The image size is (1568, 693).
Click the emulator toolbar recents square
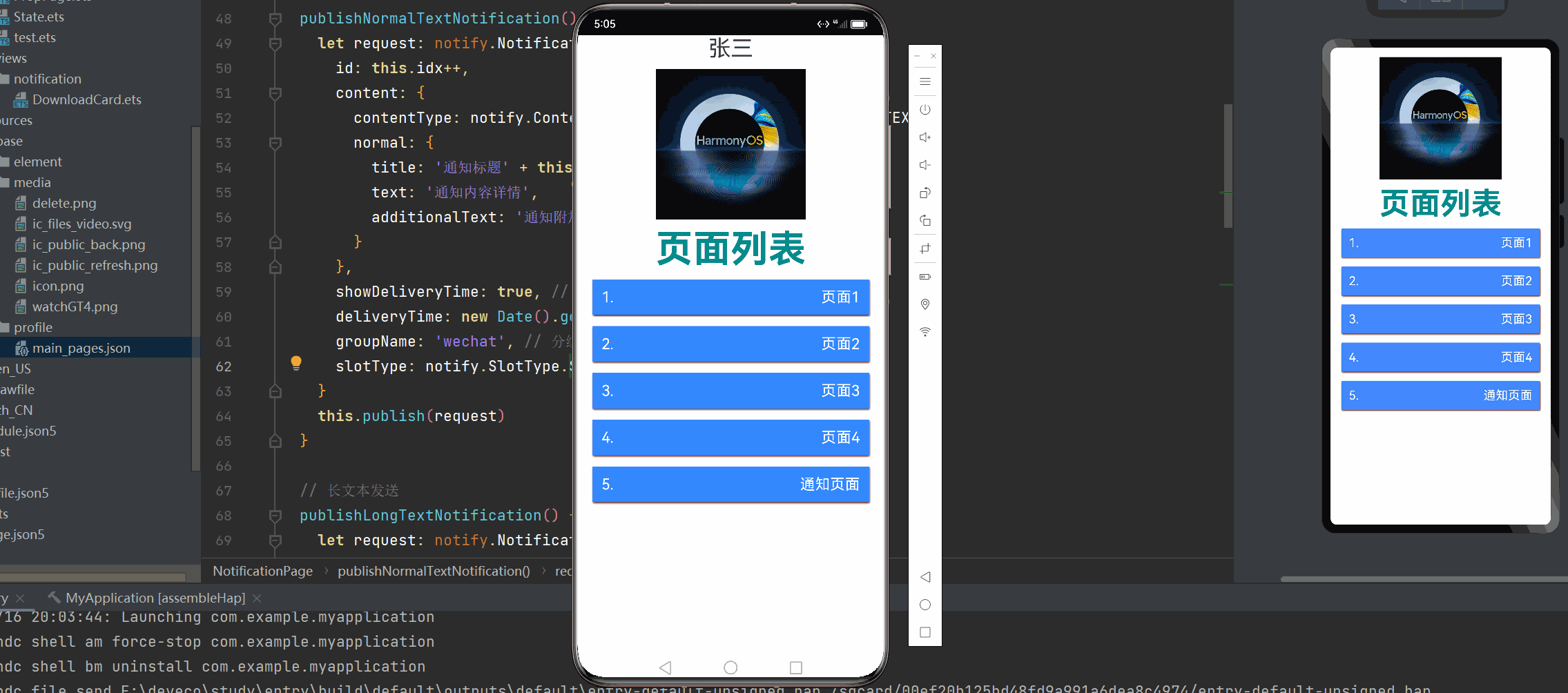tap(925, 632)
